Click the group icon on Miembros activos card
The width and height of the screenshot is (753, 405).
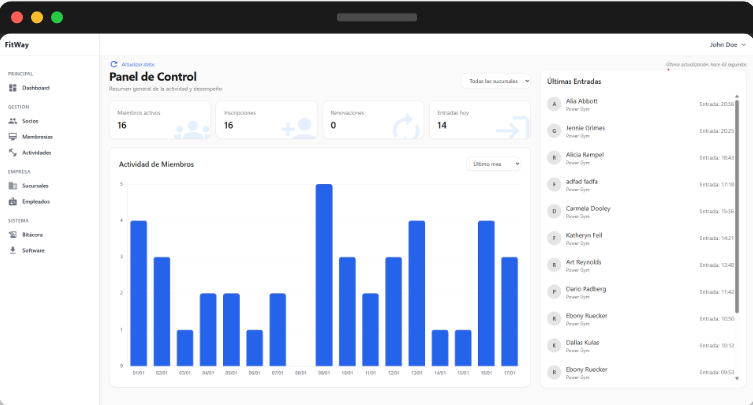[x=192, y=130]
